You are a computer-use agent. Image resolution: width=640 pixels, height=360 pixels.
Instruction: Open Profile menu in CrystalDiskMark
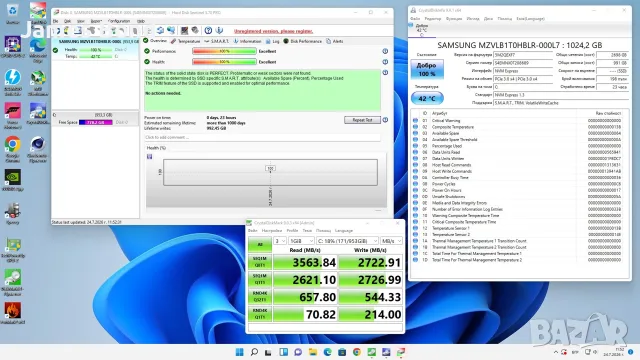[292, 231]
